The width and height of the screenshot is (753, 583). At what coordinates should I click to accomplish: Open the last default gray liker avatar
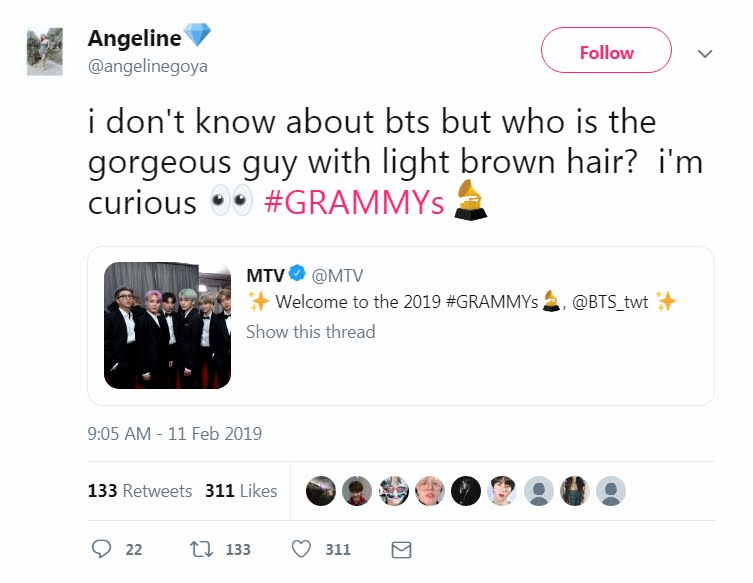[x=611, y=491]
